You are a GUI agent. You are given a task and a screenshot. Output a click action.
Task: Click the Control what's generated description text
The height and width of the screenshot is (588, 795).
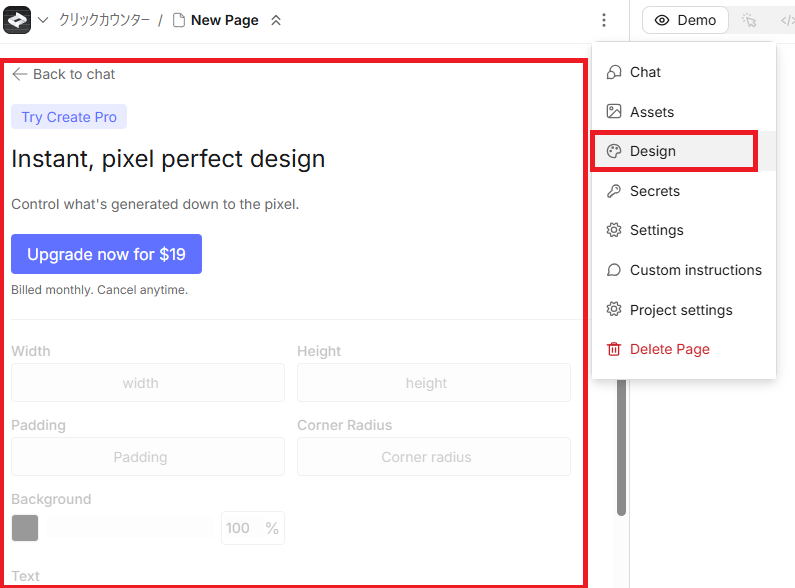pos(155,204)
